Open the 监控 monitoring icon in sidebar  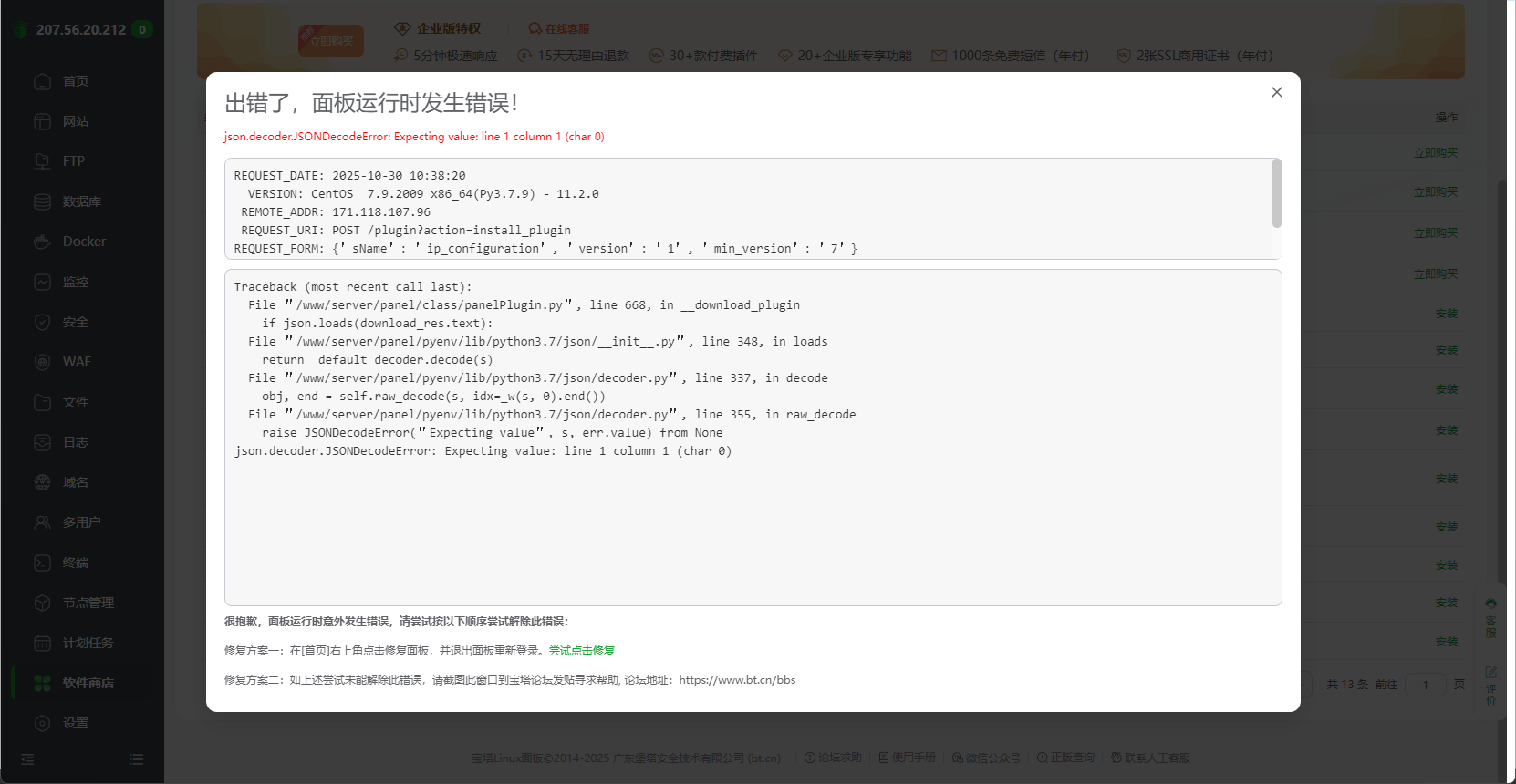(x=42, y=282)
